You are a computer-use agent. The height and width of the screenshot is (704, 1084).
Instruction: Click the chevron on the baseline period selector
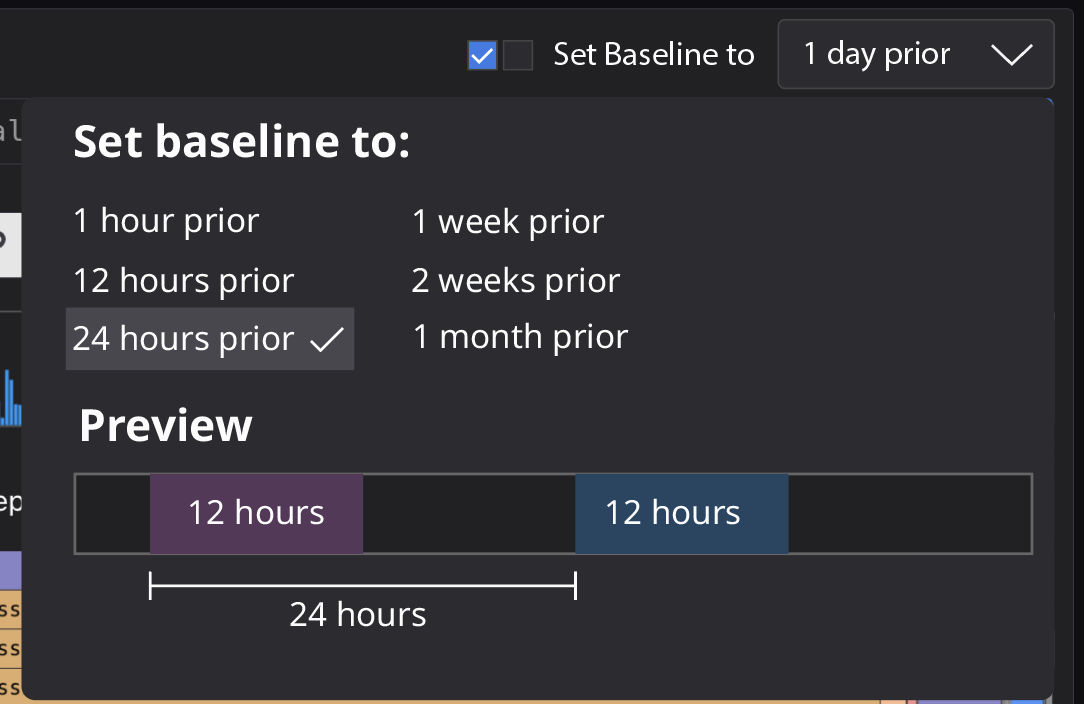click(x=1013, y=55)
